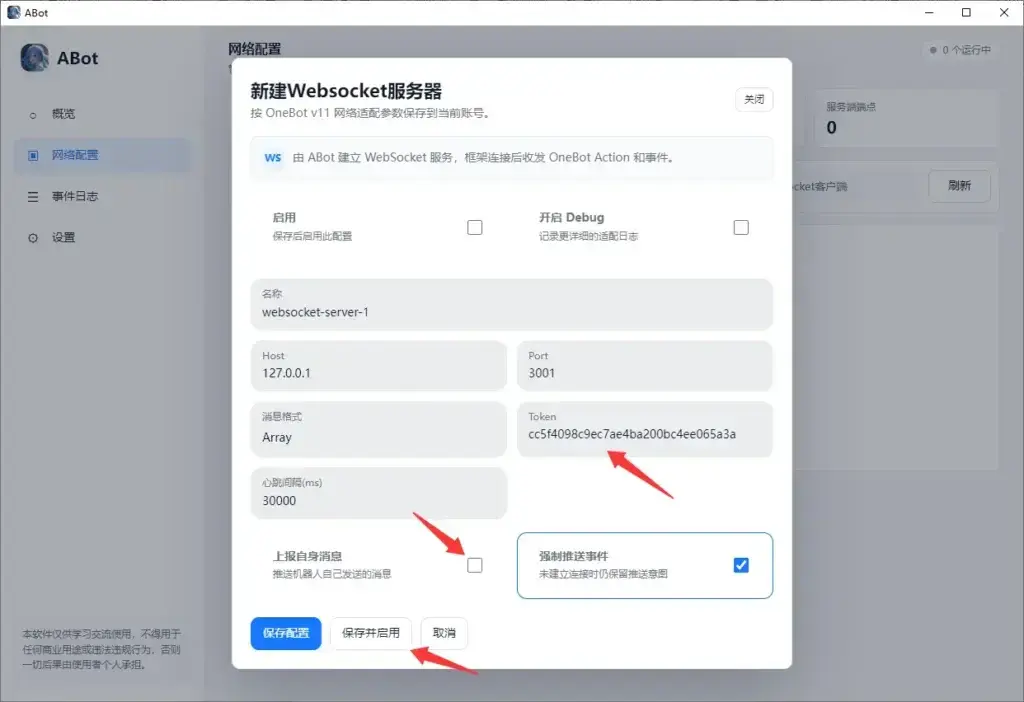Click the 设置 gear icon
Screen dimensions: 1024x702
(x=33, y=238)
